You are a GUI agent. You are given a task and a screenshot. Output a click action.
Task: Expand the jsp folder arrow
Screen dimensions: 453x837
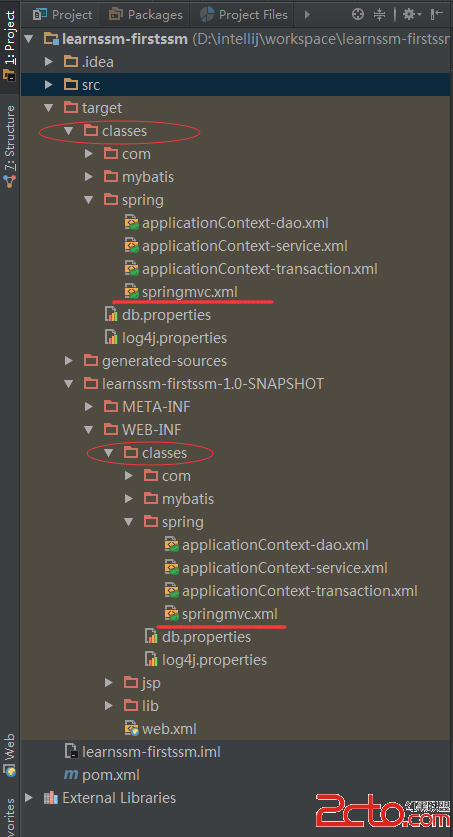coord(109,682)
